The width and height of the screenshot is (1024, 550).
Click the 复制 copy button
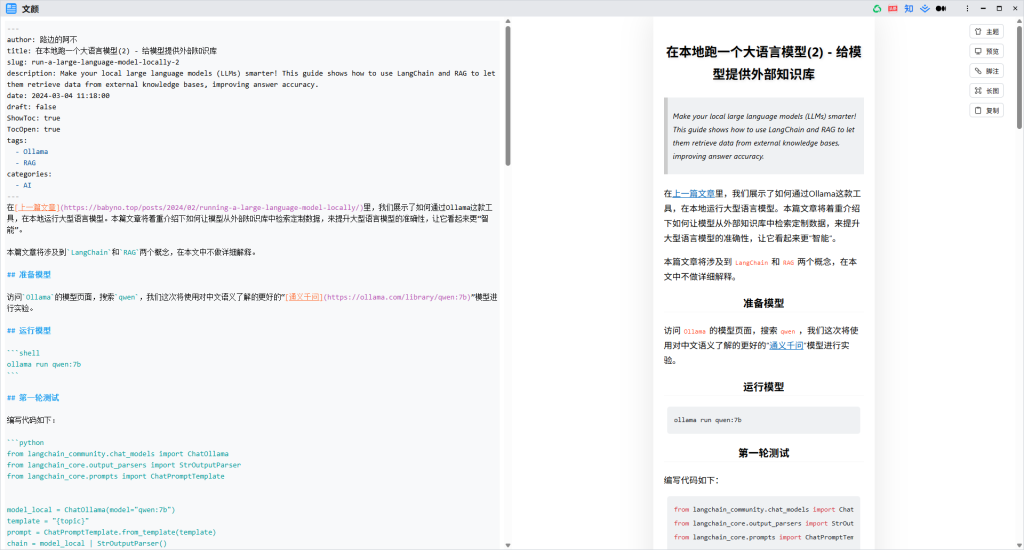coord(987,110)
